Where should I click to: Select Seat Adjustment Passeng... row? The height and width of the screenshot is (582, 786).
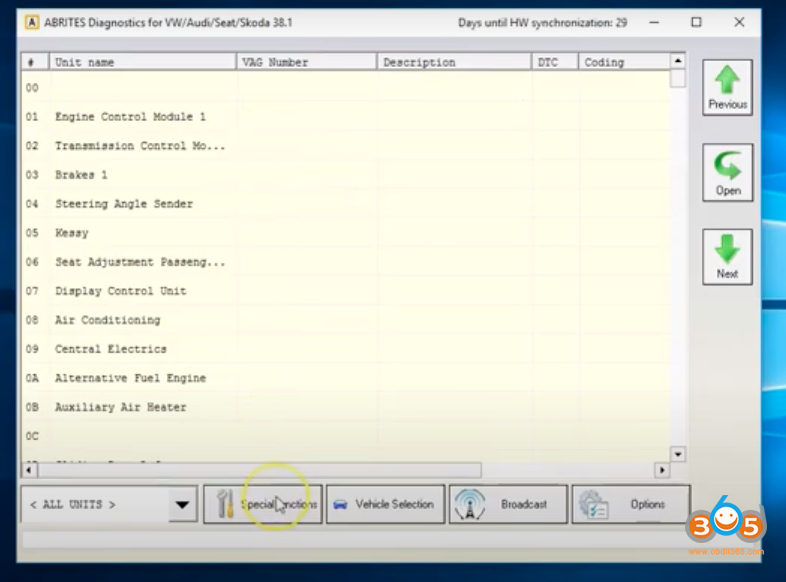pos(346,262)
